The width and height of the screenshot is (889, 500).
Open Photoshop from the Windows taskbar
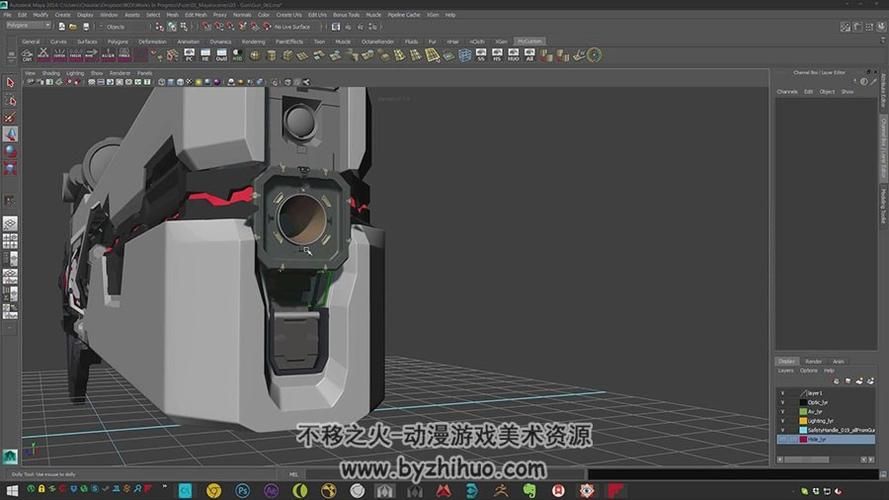click(242, 490)
